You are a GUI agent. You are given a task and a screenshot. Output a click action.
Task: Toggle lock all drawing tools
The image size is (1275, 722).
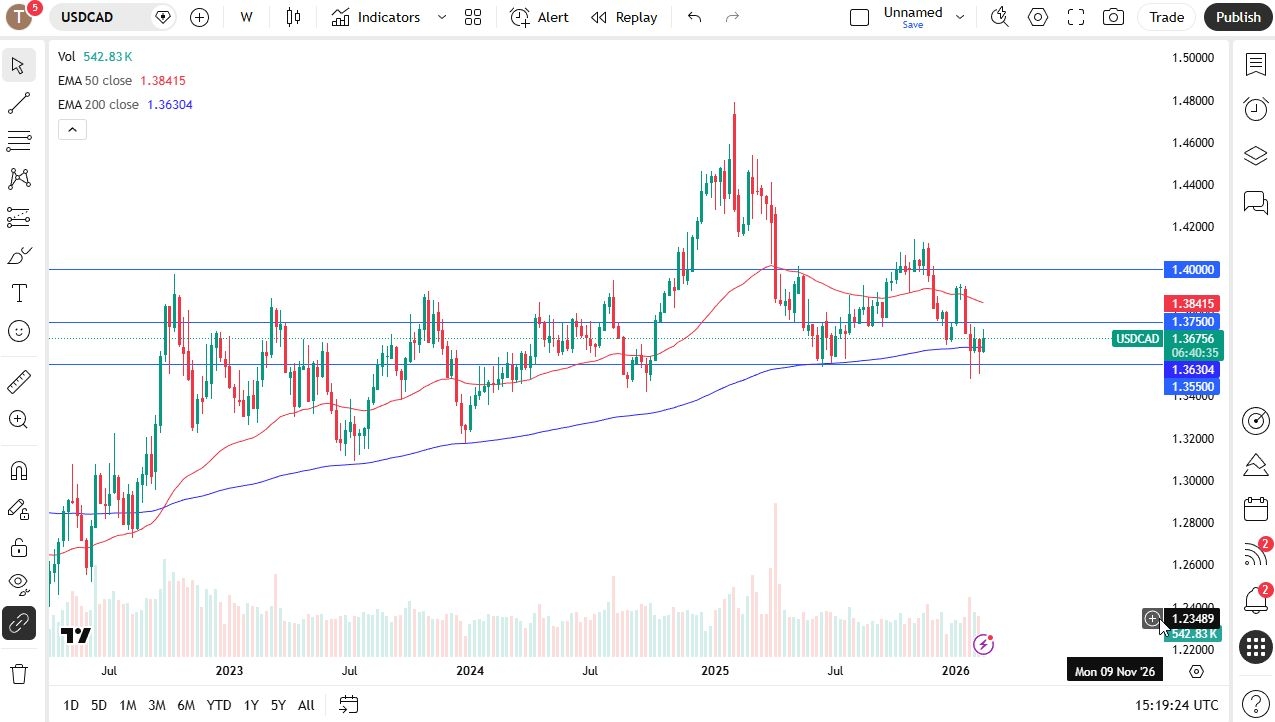(x=18, y=547)
